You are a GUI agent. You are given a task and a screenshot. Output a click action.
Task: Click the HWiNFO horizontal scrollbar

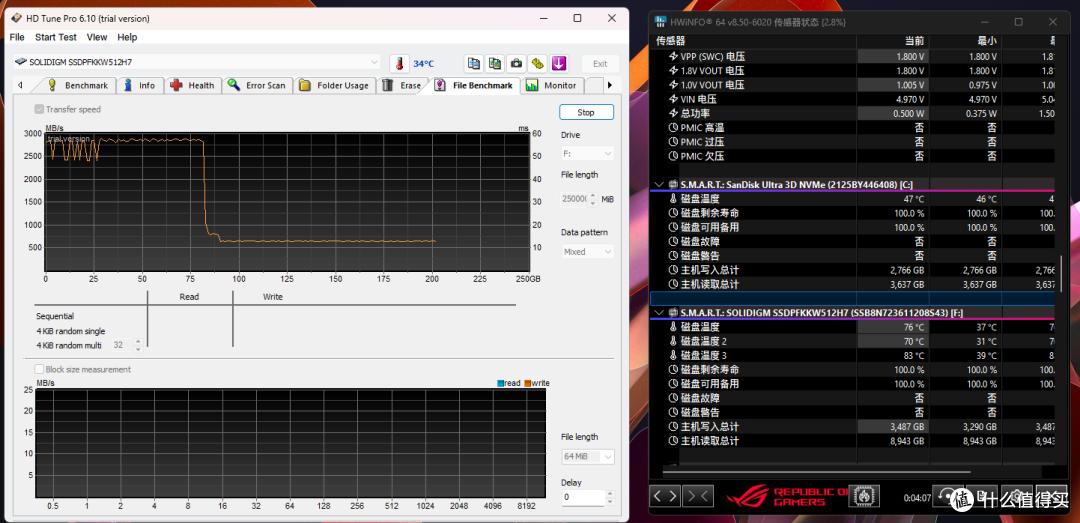[816, 473]
